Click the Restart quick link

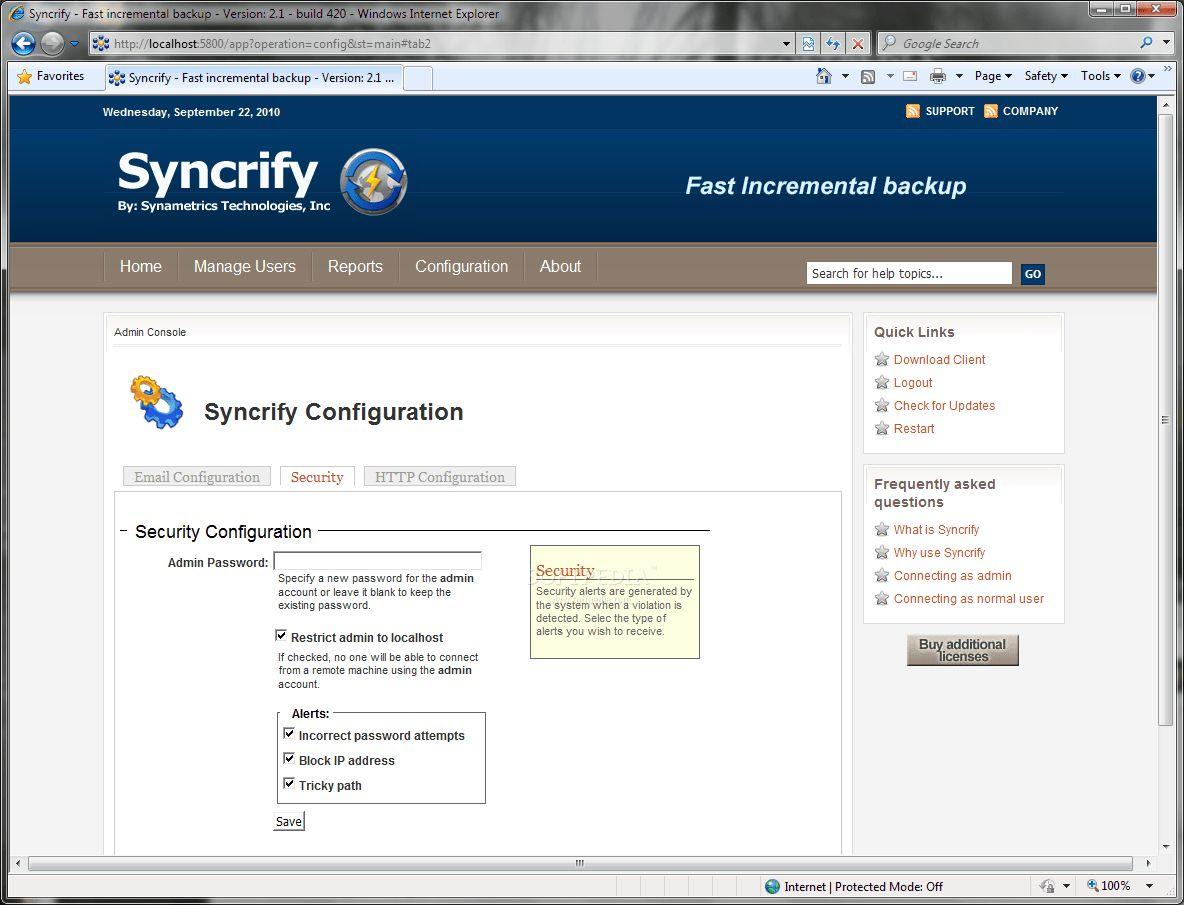[914, 429]
